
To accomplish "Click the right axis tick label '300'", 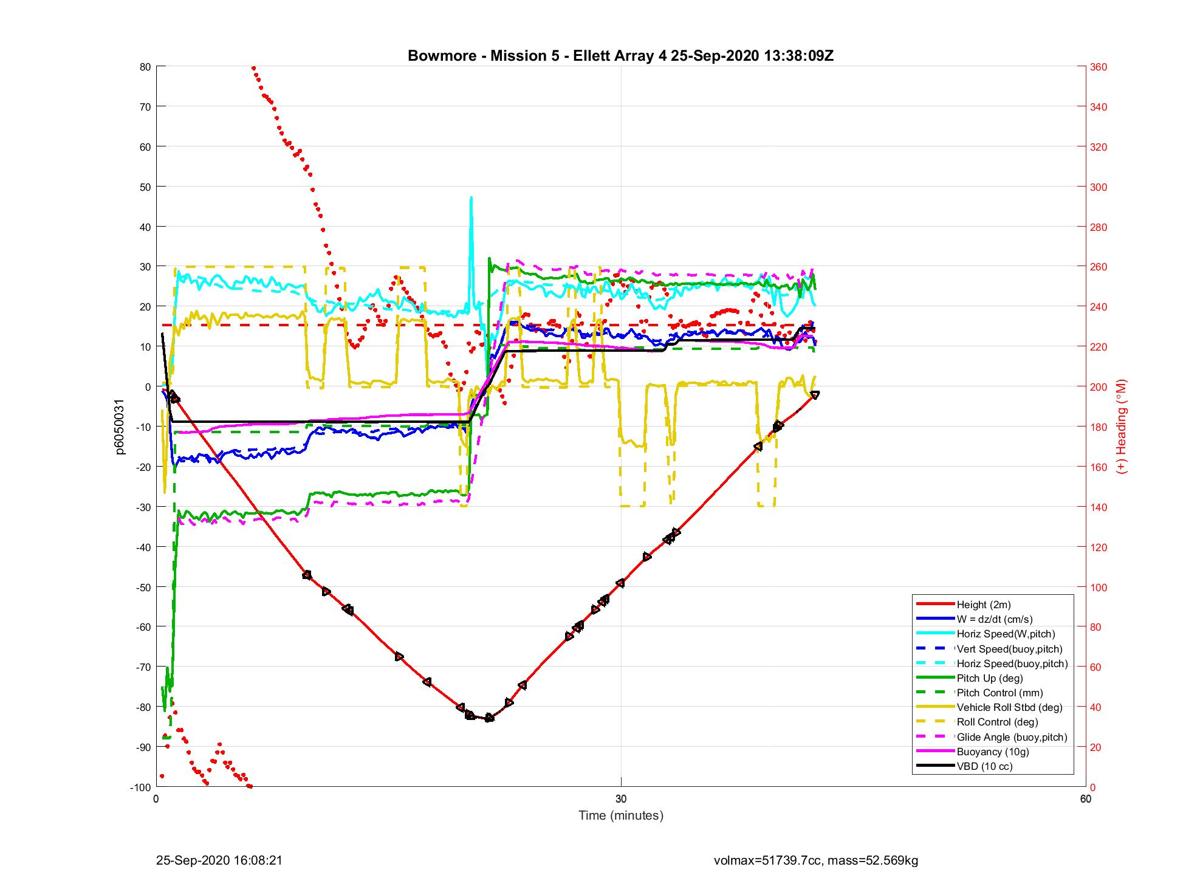I will pyautogui.click(x=1099, y=187).
